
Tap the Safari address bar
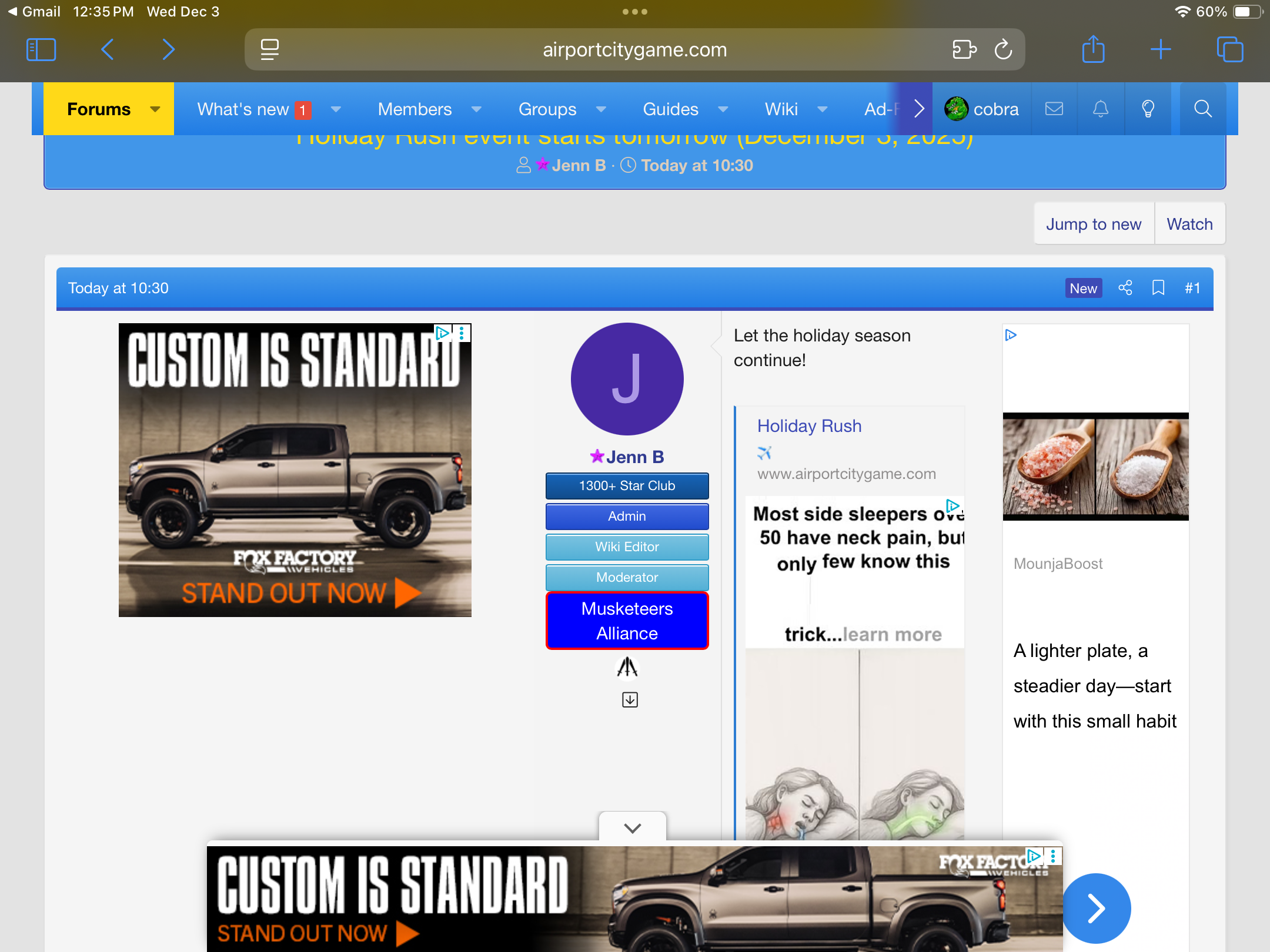click(634, 49)
